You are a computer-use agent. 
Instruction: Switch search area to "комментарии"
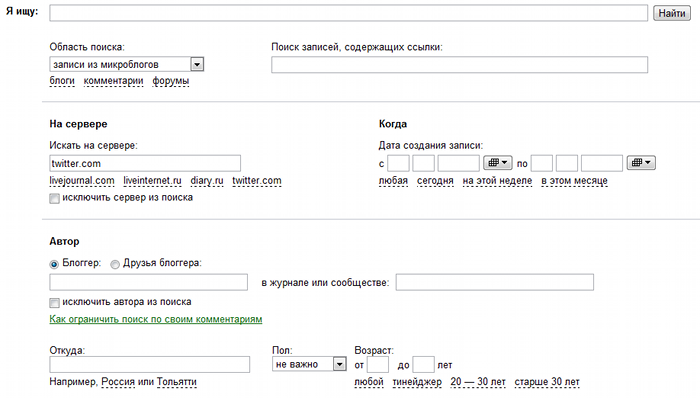pos(113,81)
